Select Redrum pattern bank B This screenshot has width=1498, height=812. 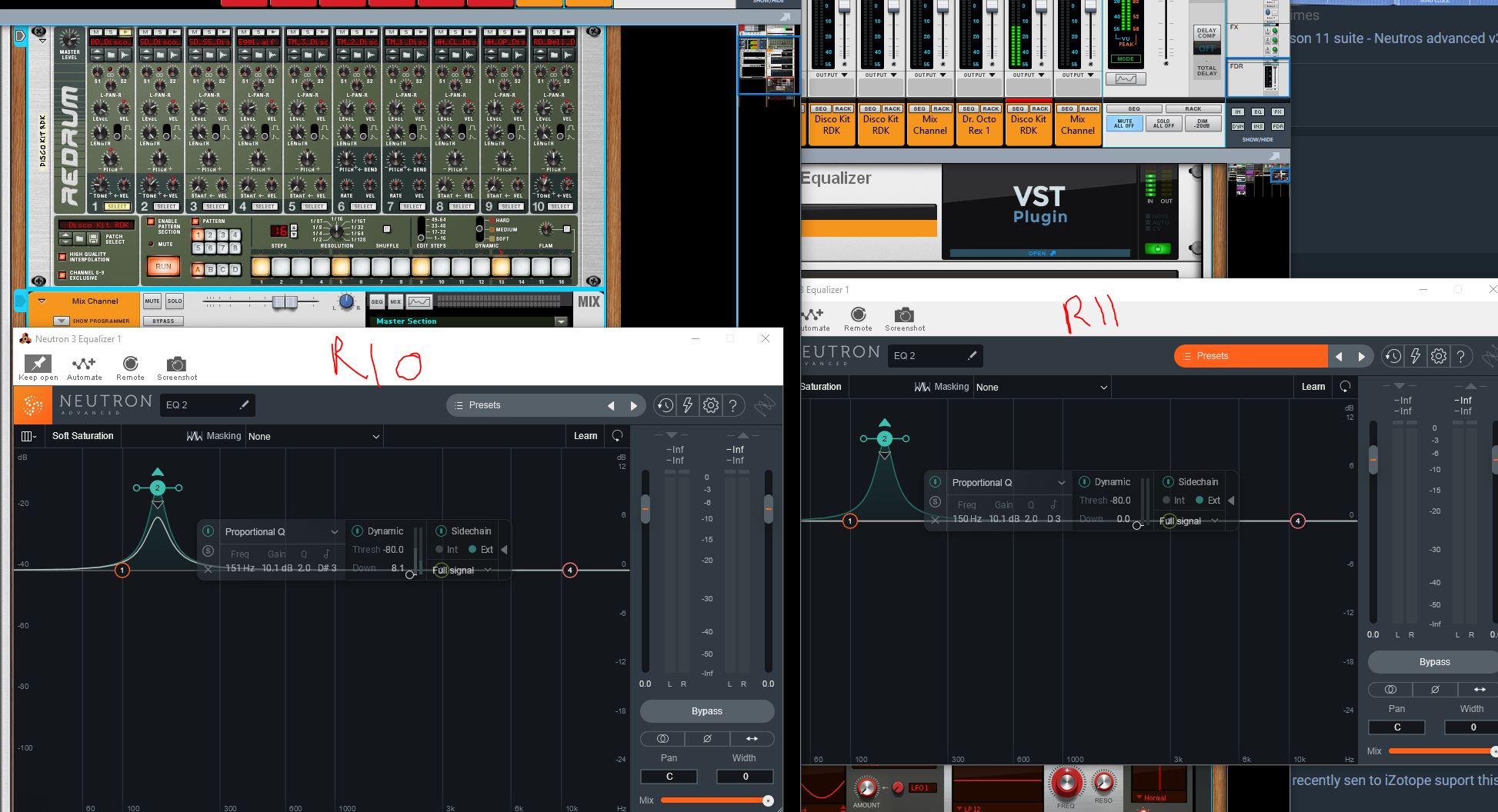coord(210,269)
